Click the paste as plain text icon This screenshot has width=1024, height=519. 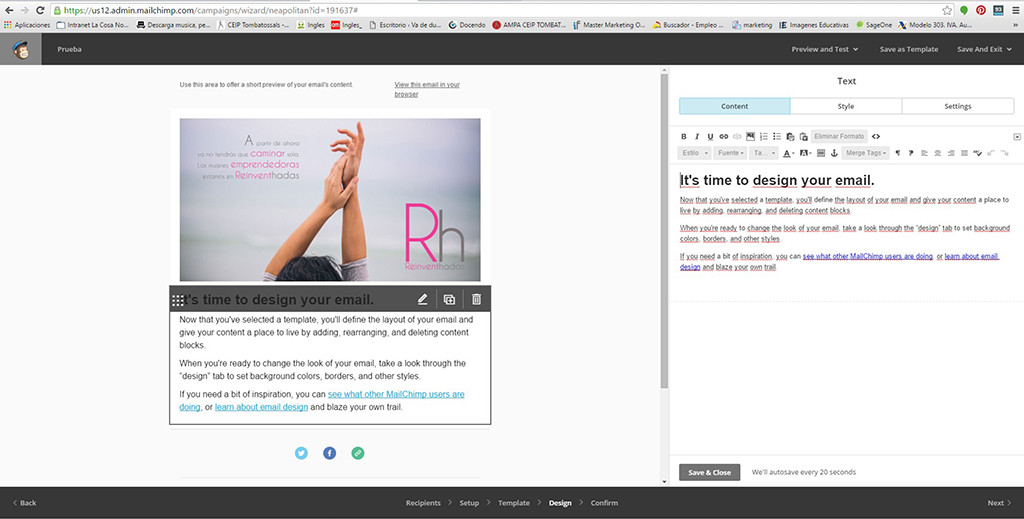pos(790,136)
